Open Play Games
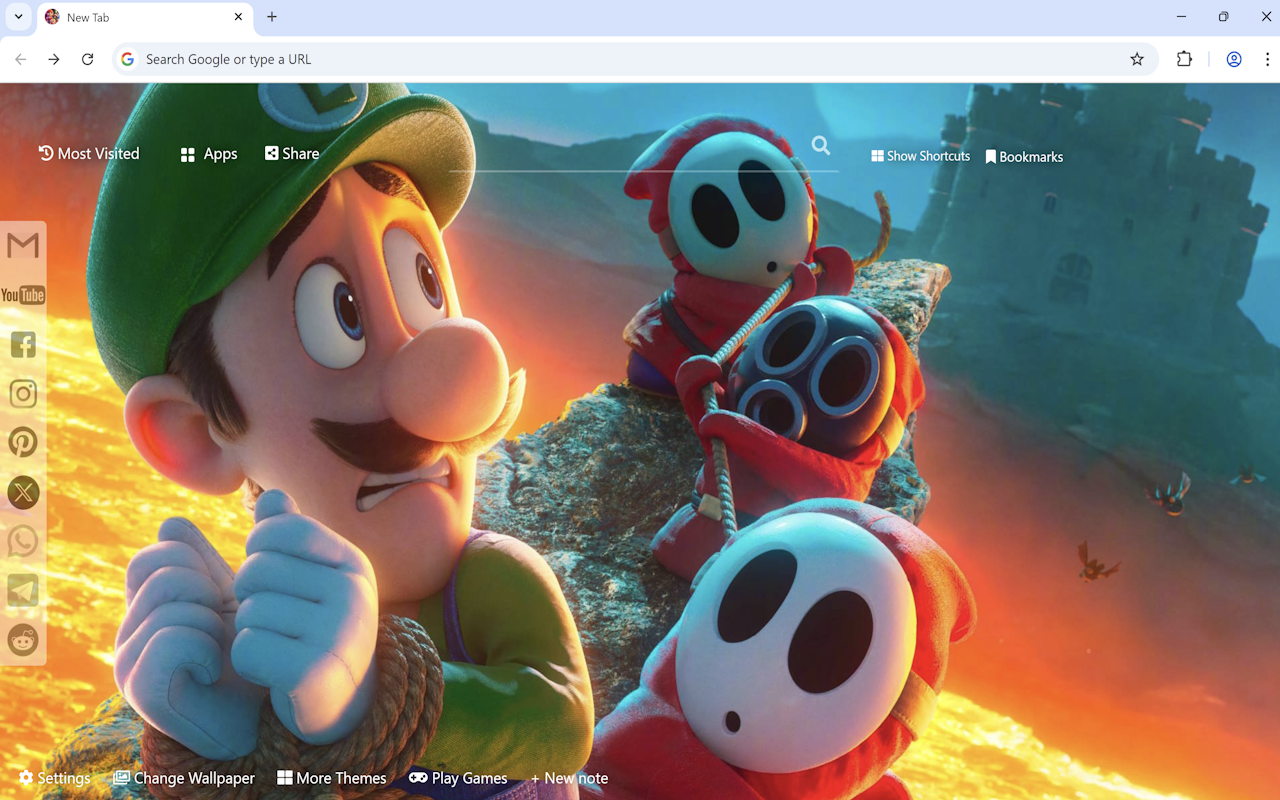Viewport: 1280px width, 800px height. point(458,777)
